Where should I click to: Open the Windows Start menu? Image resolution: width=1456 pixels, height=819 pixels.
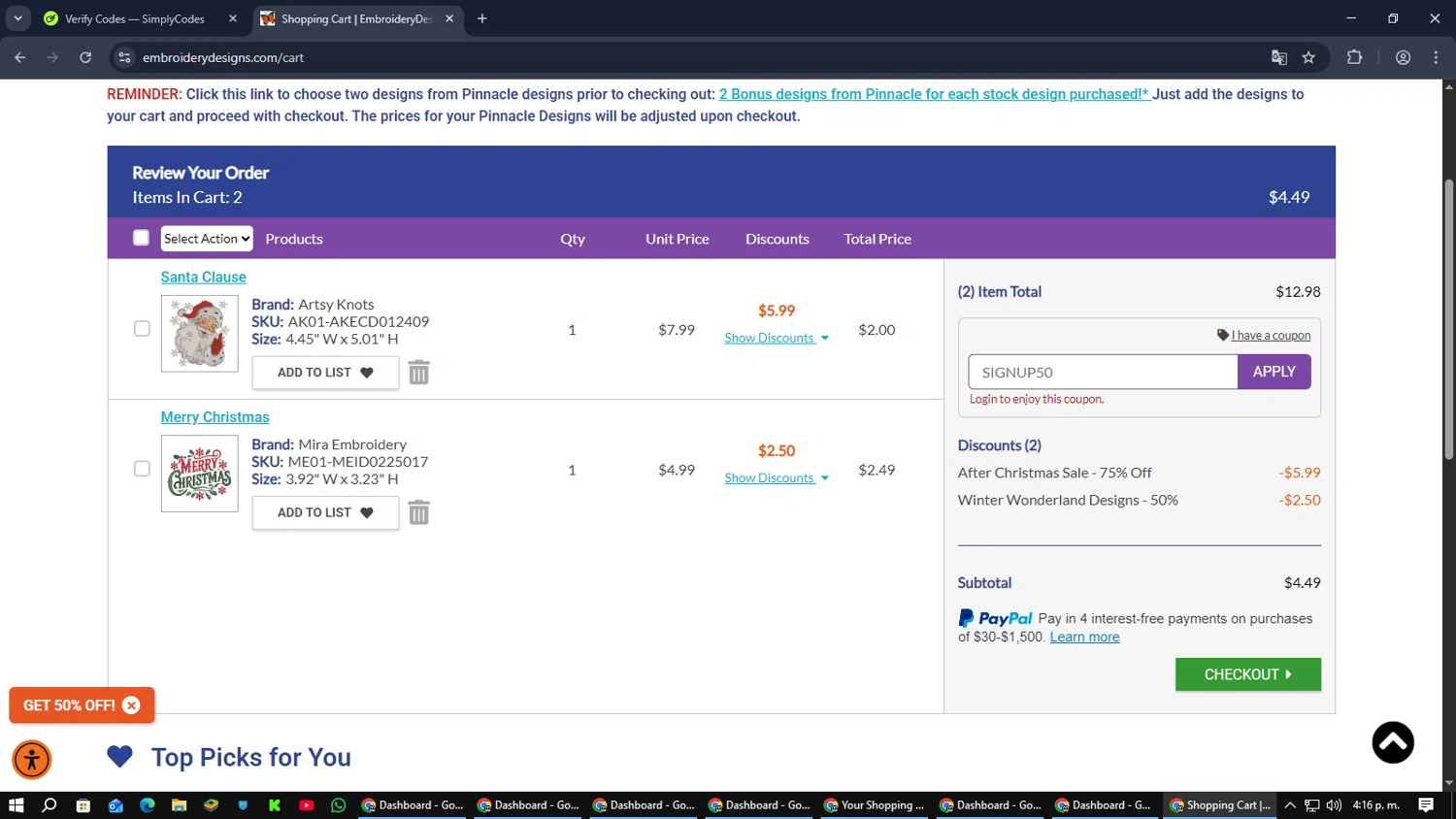pos(16,805)
